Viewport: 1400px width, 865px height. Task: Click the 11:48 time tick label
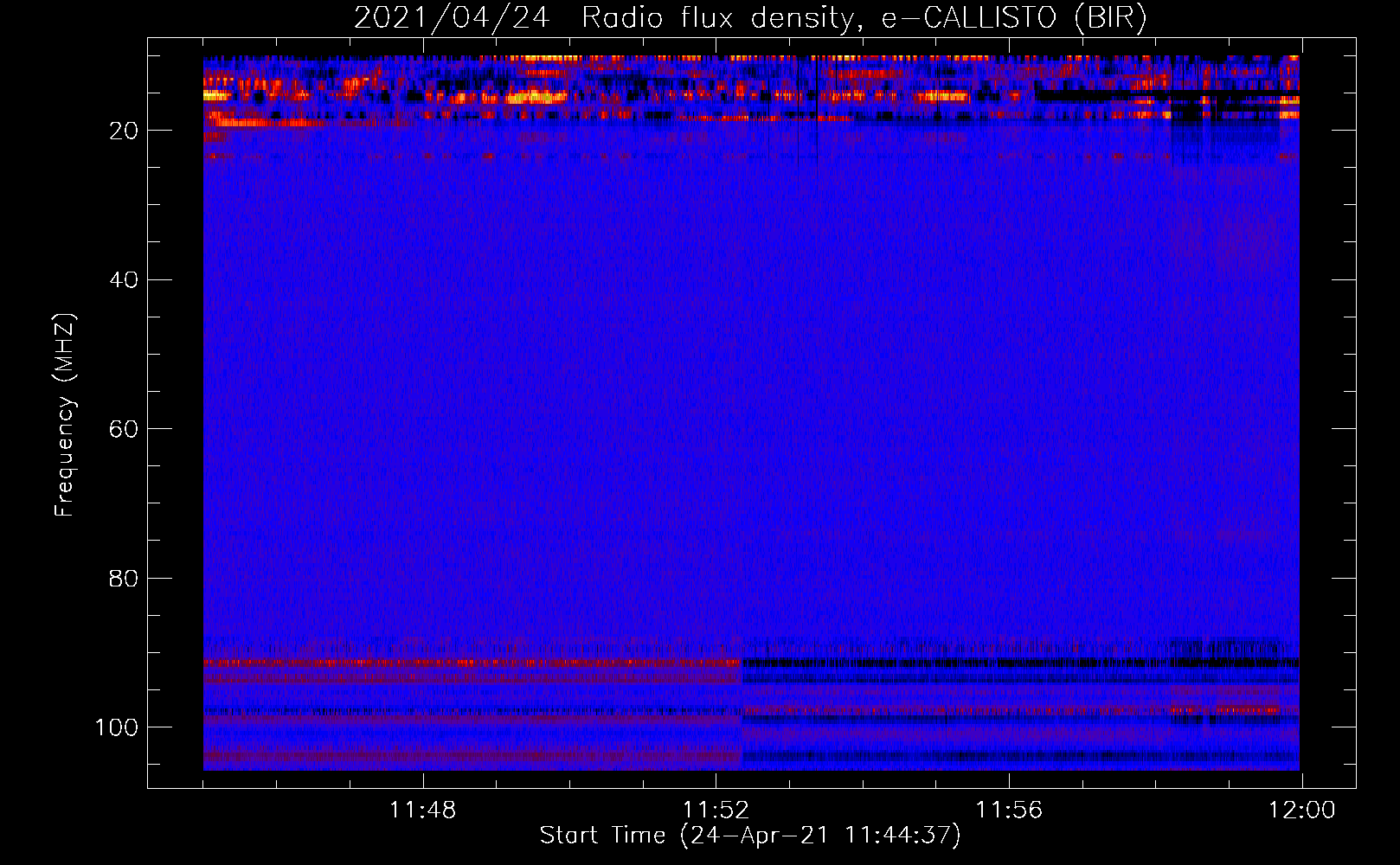422,811
